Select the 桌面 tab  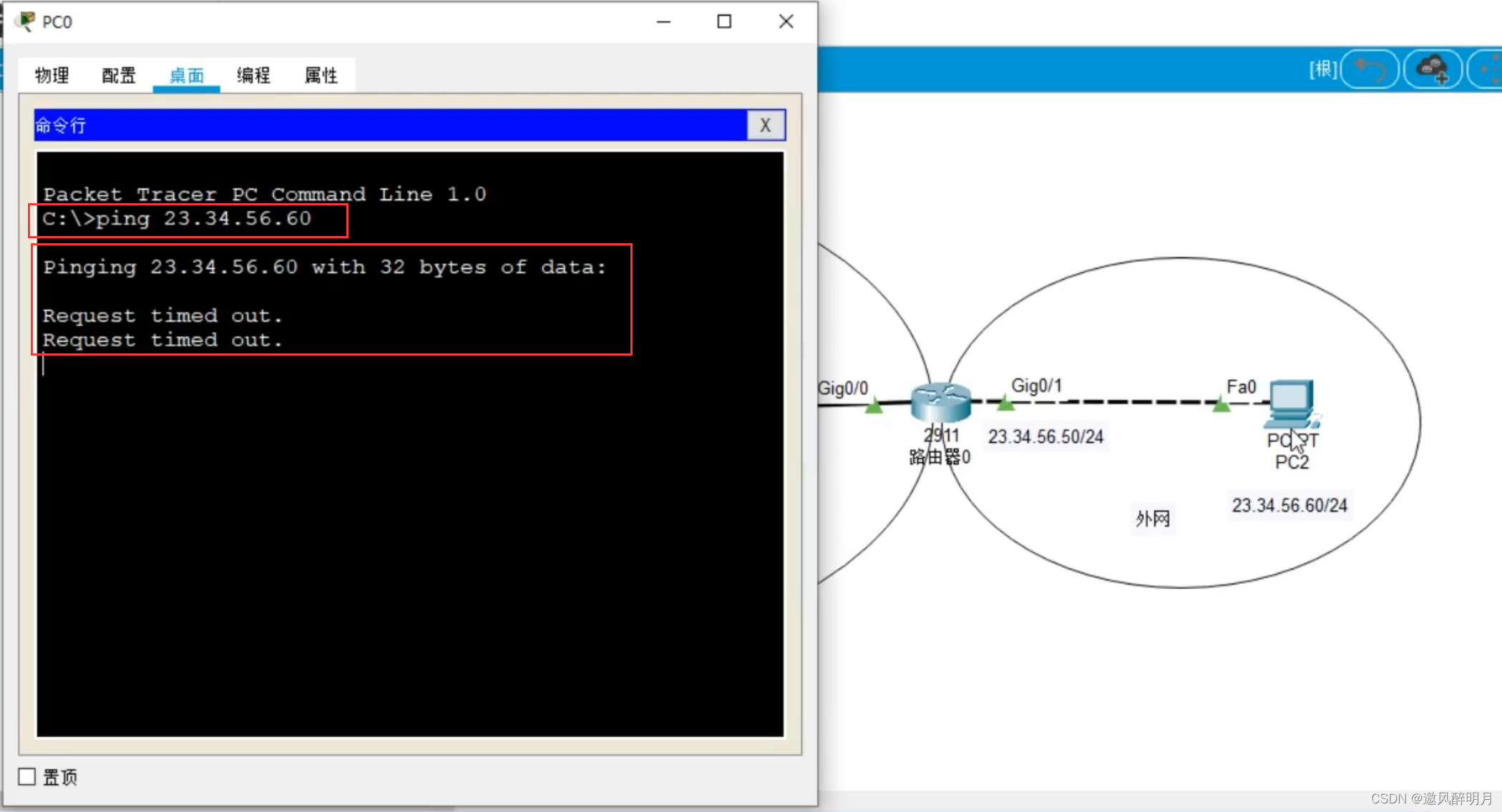pyautogui.click(x=187, y=75)
